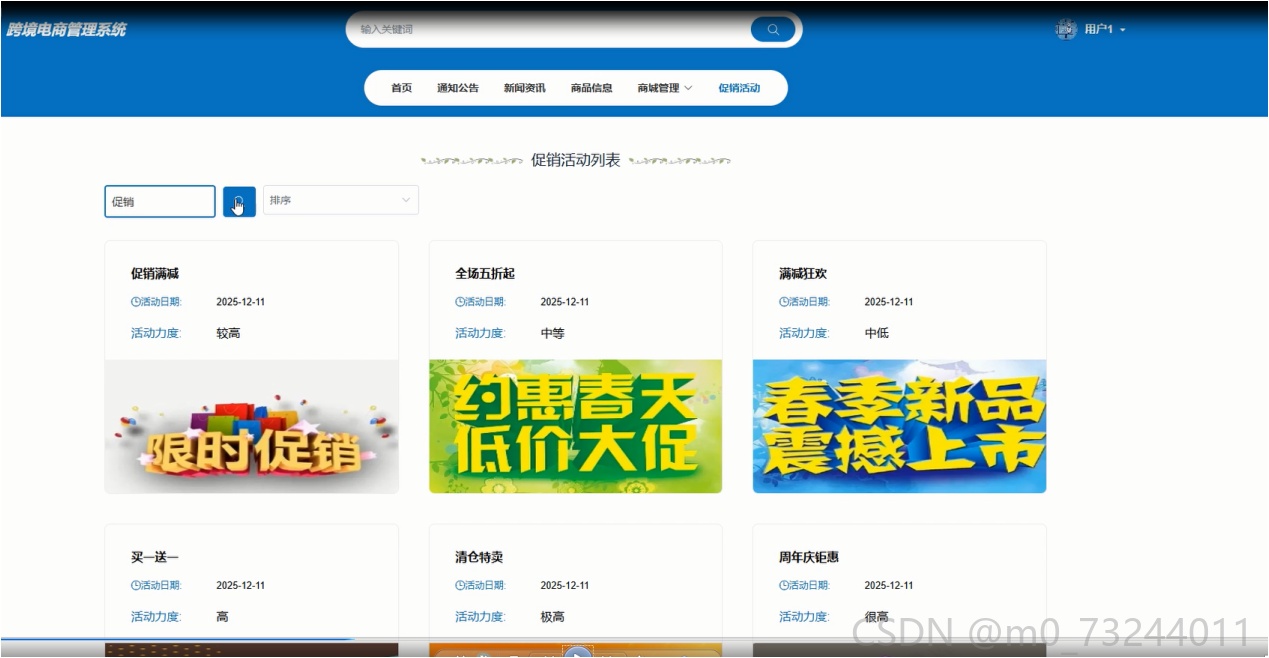Screen dimensions: 1269x658
Task: Click the 中等 intensity value in the 全场五折起 card
Action: [552, 333]
